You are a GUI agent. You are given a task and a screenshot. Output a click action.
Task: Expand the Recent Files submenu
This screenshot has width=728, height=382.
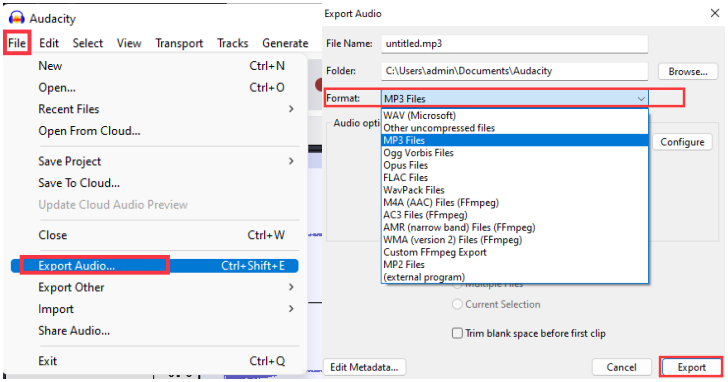pos(154,109)
